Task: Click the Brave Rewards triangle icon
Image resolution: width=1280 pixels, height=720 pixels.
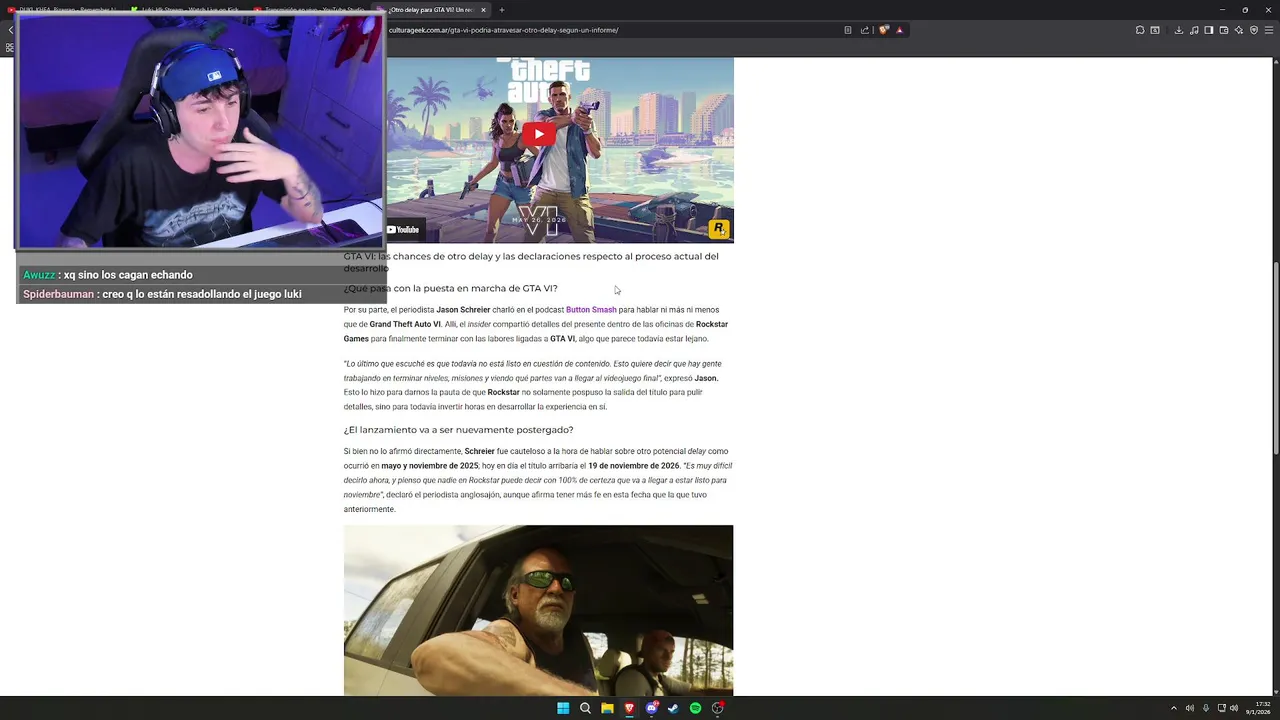Action: (x=899, y=30)
